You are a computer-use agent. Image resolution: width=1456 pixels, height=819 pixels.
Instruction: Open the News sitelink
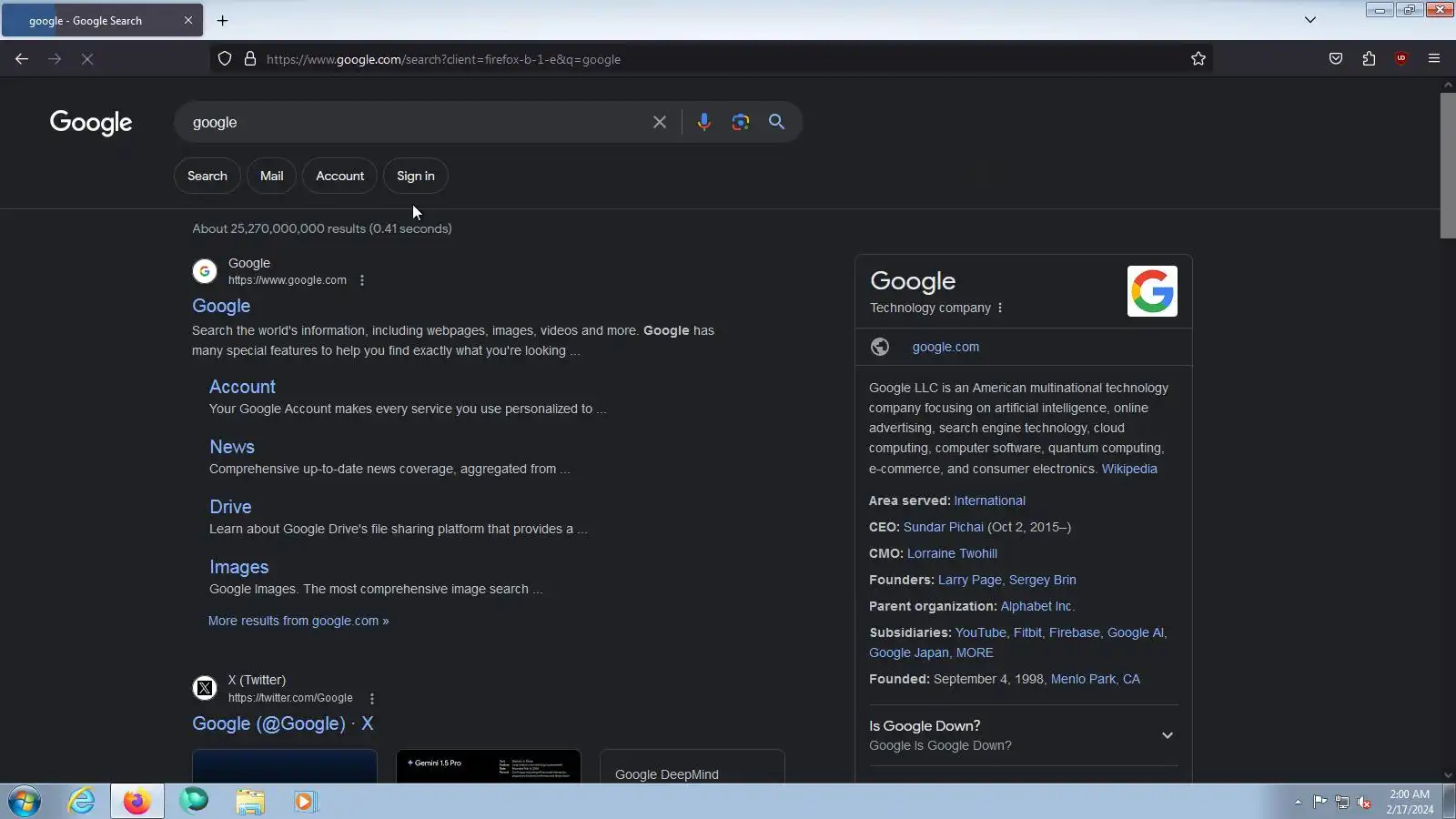(232, 447)
